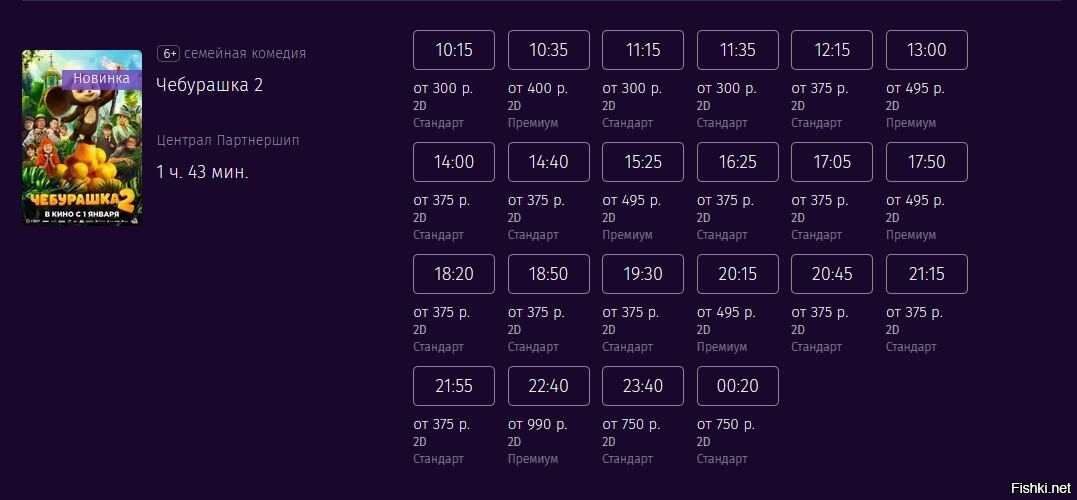This screenshot has height=500, width=1077.
Task: Choose the 17:50 session
Action: [926, 162]
